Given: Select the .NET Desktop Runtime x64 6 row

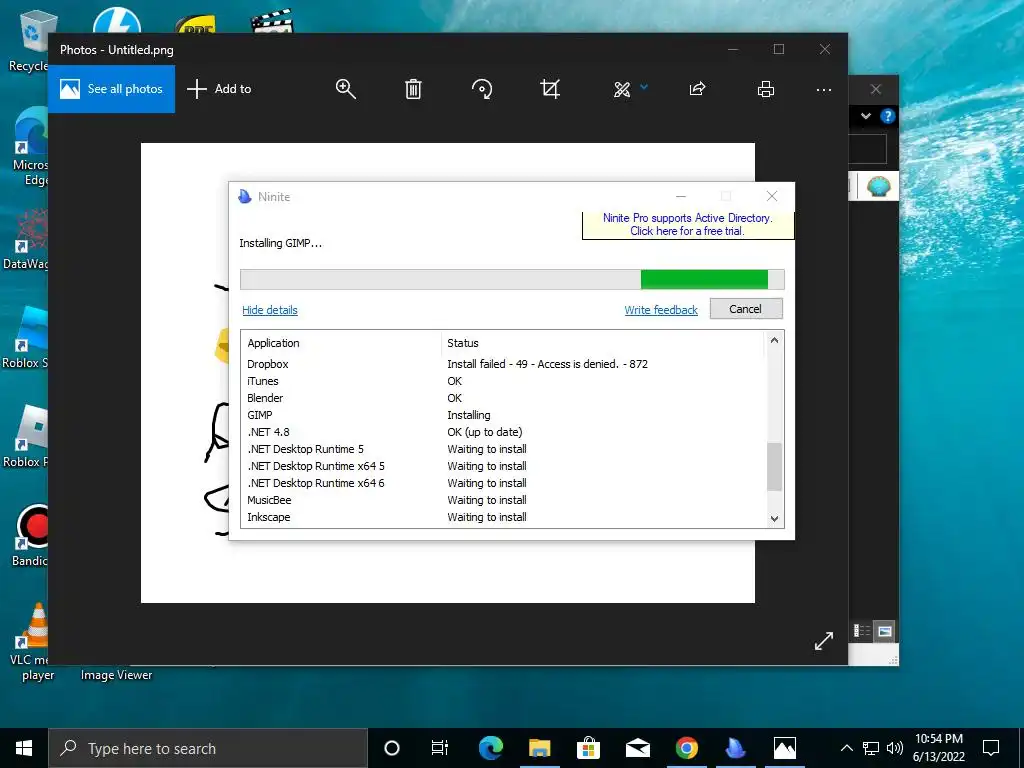Looking at the screenshot, I should (504, 483).
